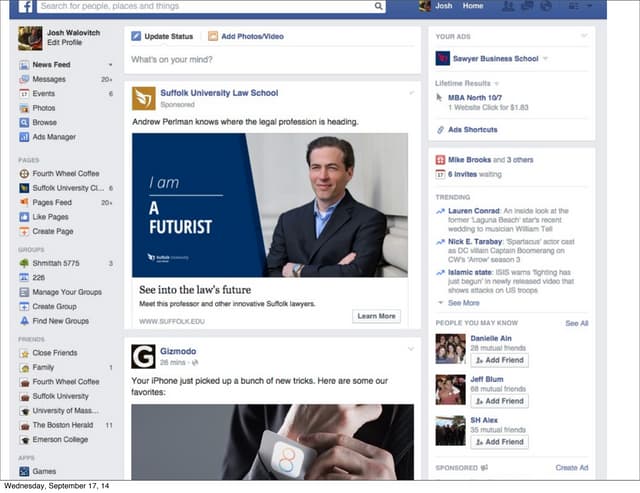
Task: Open the Gizmodo post options chevron
Action: pos(411,349)
